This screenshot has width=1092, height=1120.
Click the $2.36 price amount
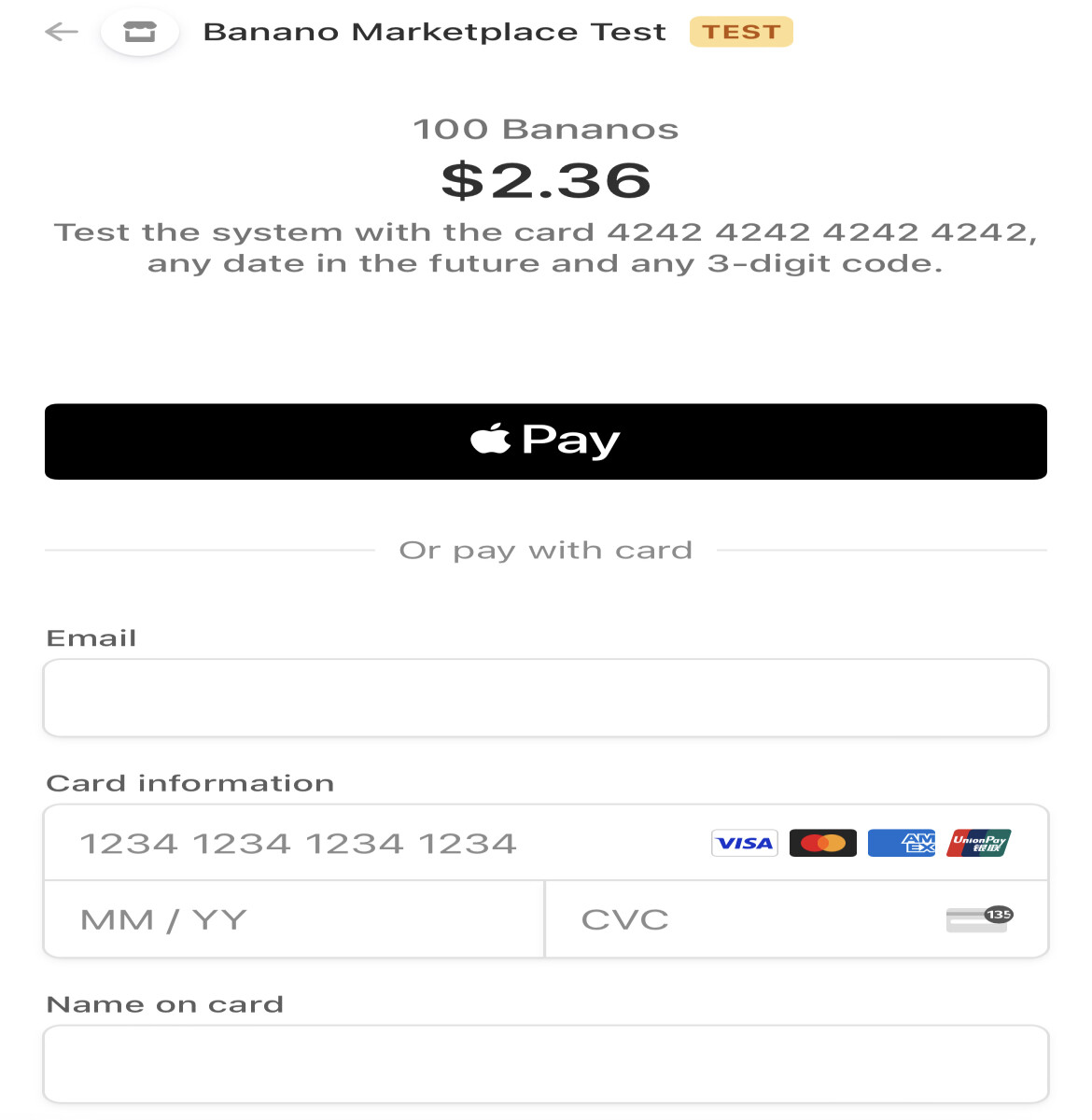pos(546,180)
